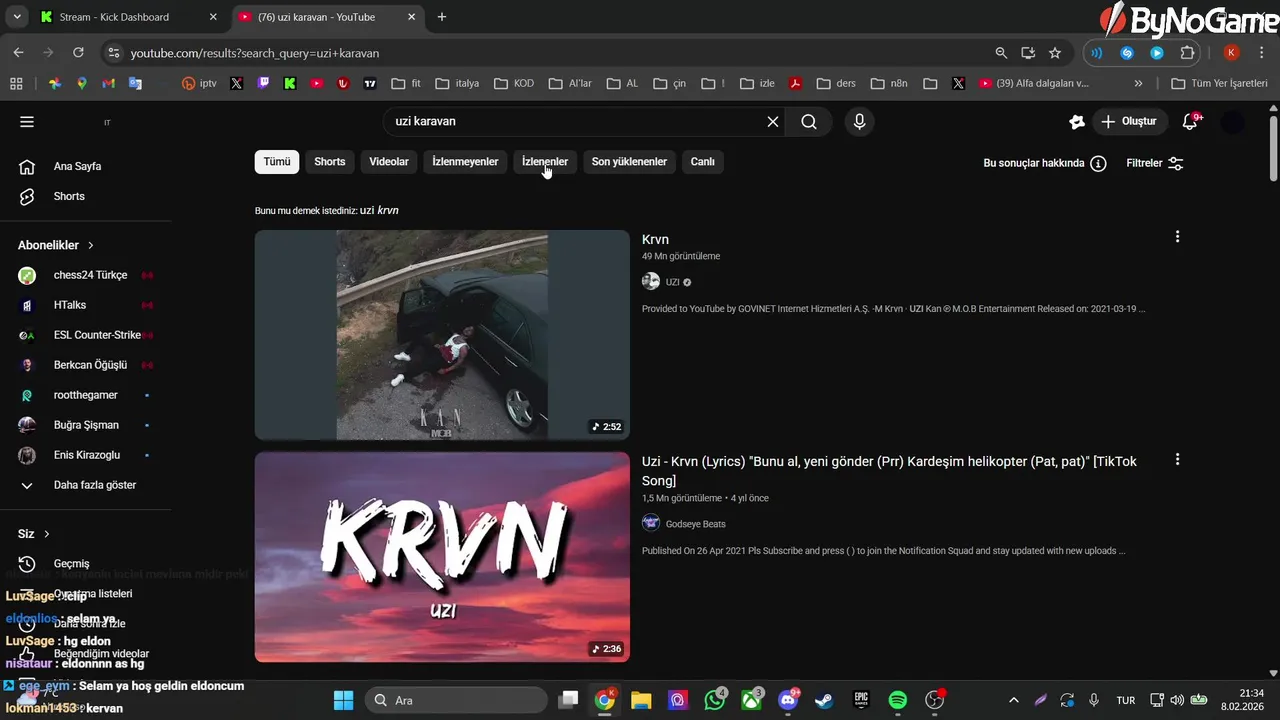Open Discord from the taskbar

789,700
